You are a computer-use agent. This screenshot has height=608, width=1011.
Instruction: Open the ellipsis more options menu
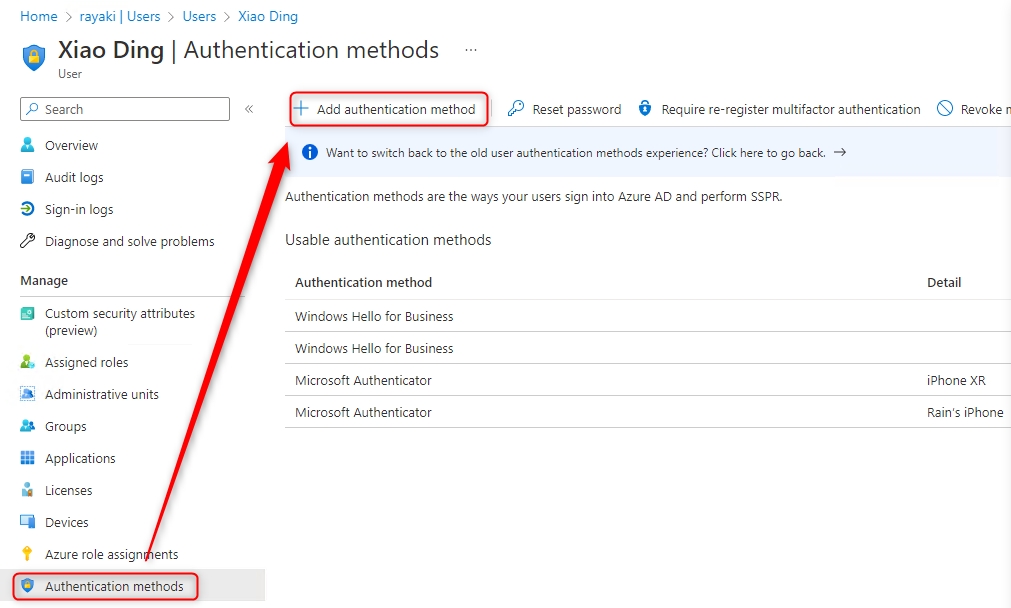click(x=471, y=50)
